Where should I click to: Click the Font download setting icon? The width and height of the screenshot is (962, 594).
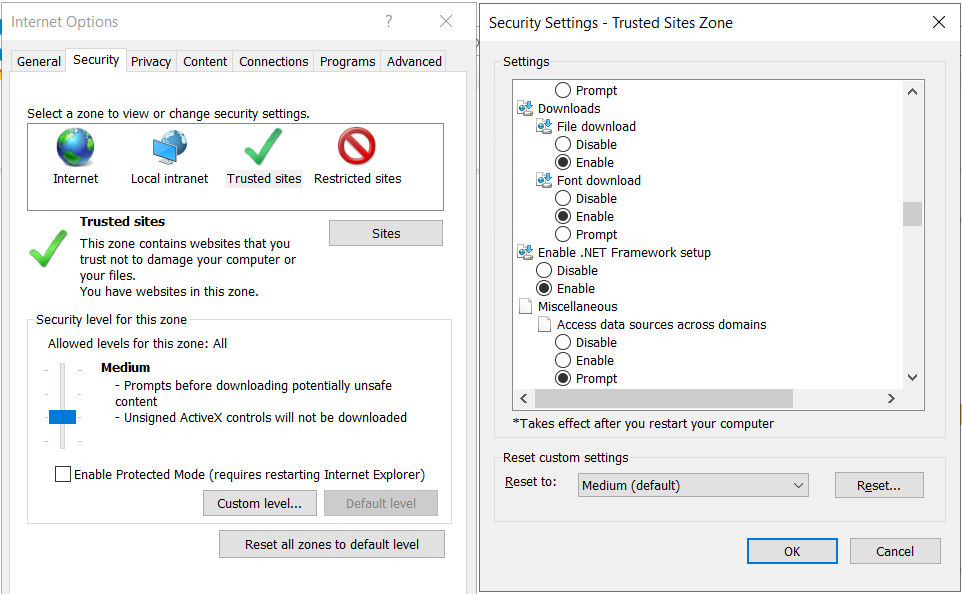pyautogui.click(x=544, y=180)
